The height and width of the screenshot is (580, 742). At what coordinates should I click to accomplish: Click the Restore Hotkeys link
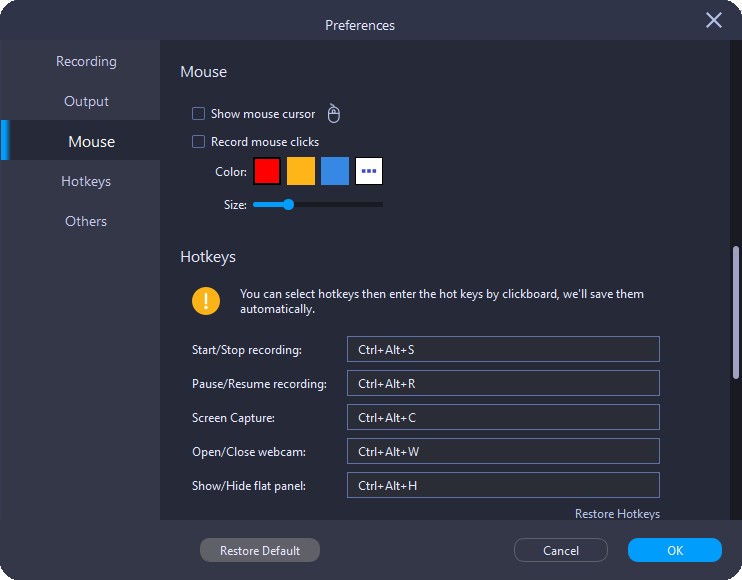(x=617, y=513)
